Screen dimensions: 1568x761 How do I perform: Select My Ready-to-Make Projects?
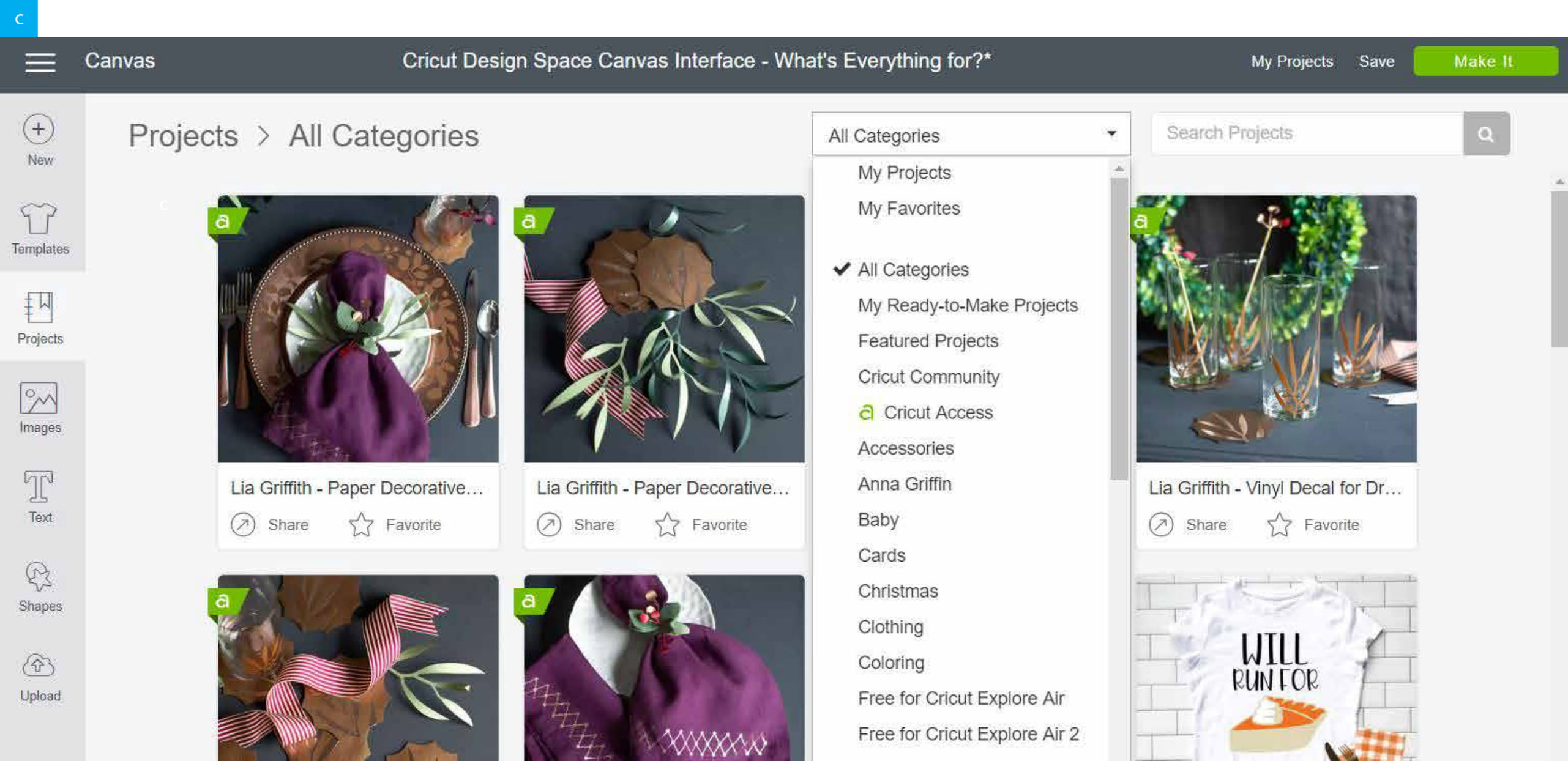point(967,305)
